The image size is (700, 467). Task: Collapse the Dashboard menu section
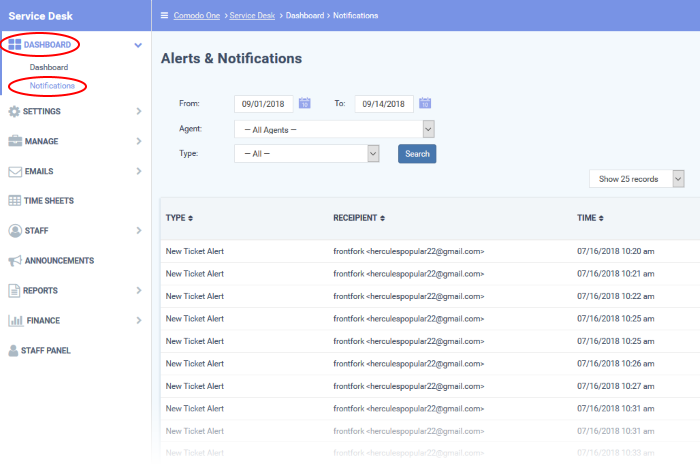point(138,45)
